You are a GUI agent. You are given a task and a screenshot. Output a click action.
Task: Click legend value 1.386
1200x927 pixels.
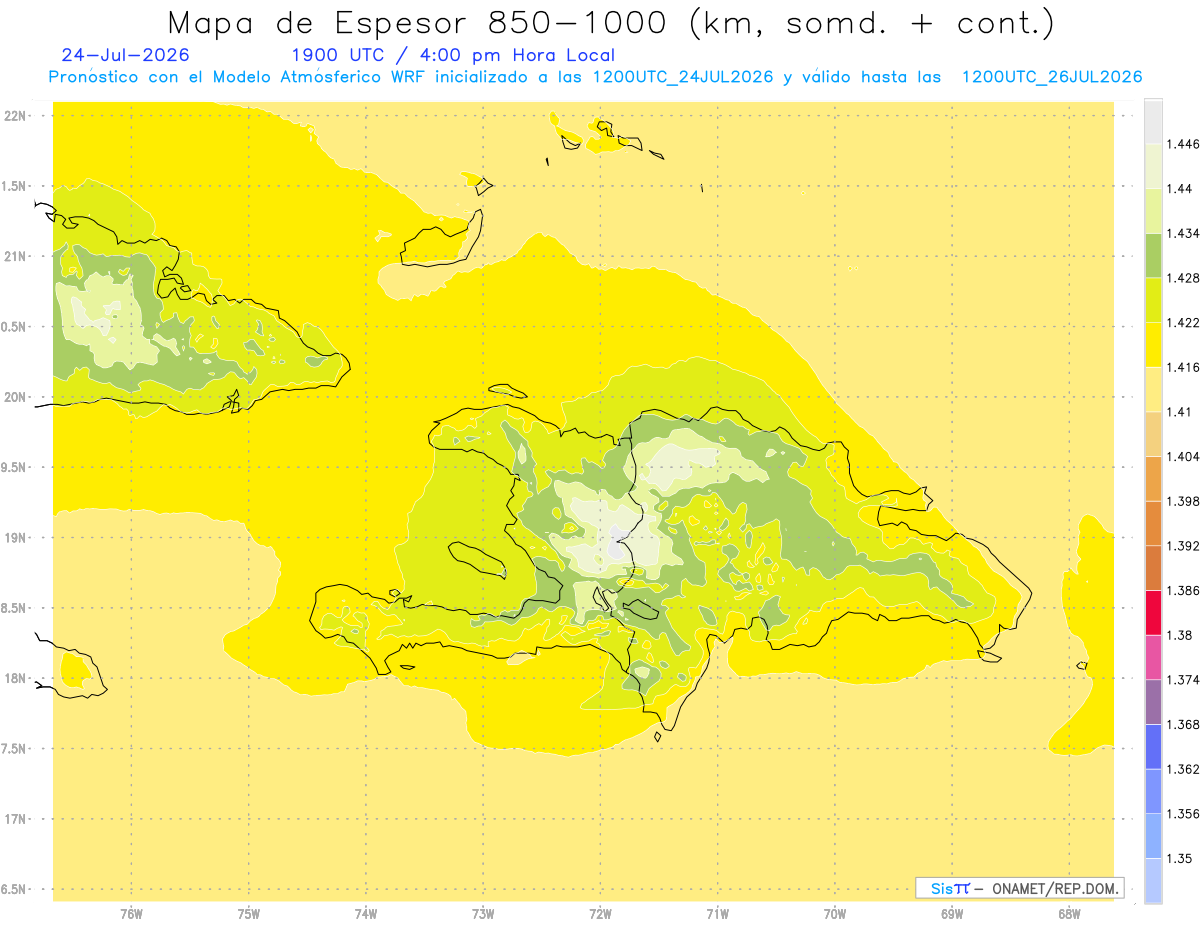pyautogui.click(x=1183, y=590)
